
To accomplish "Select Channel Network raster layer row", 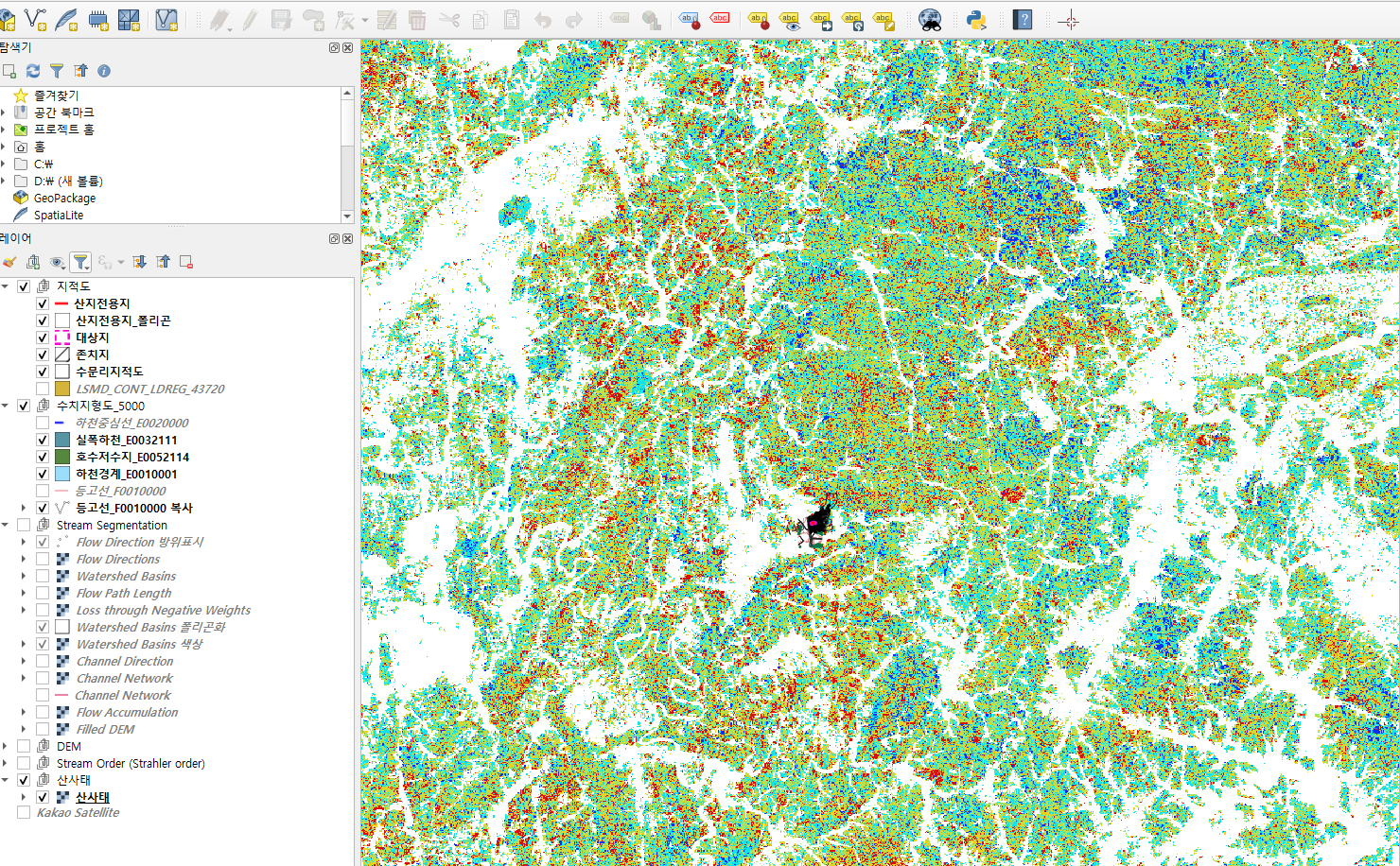I will pos(124,678).
